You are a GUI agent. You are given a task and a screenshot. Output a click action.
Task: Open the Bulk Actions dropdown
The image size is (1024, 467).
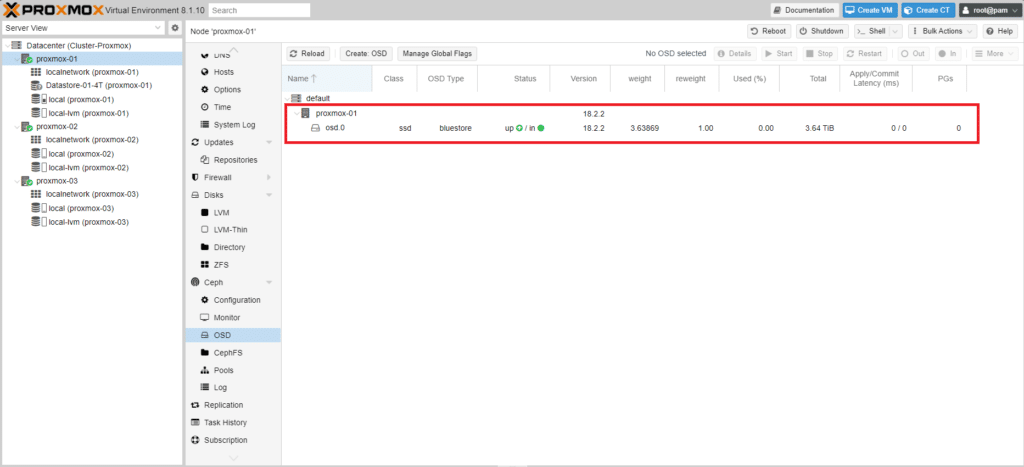tap(942, 31)
